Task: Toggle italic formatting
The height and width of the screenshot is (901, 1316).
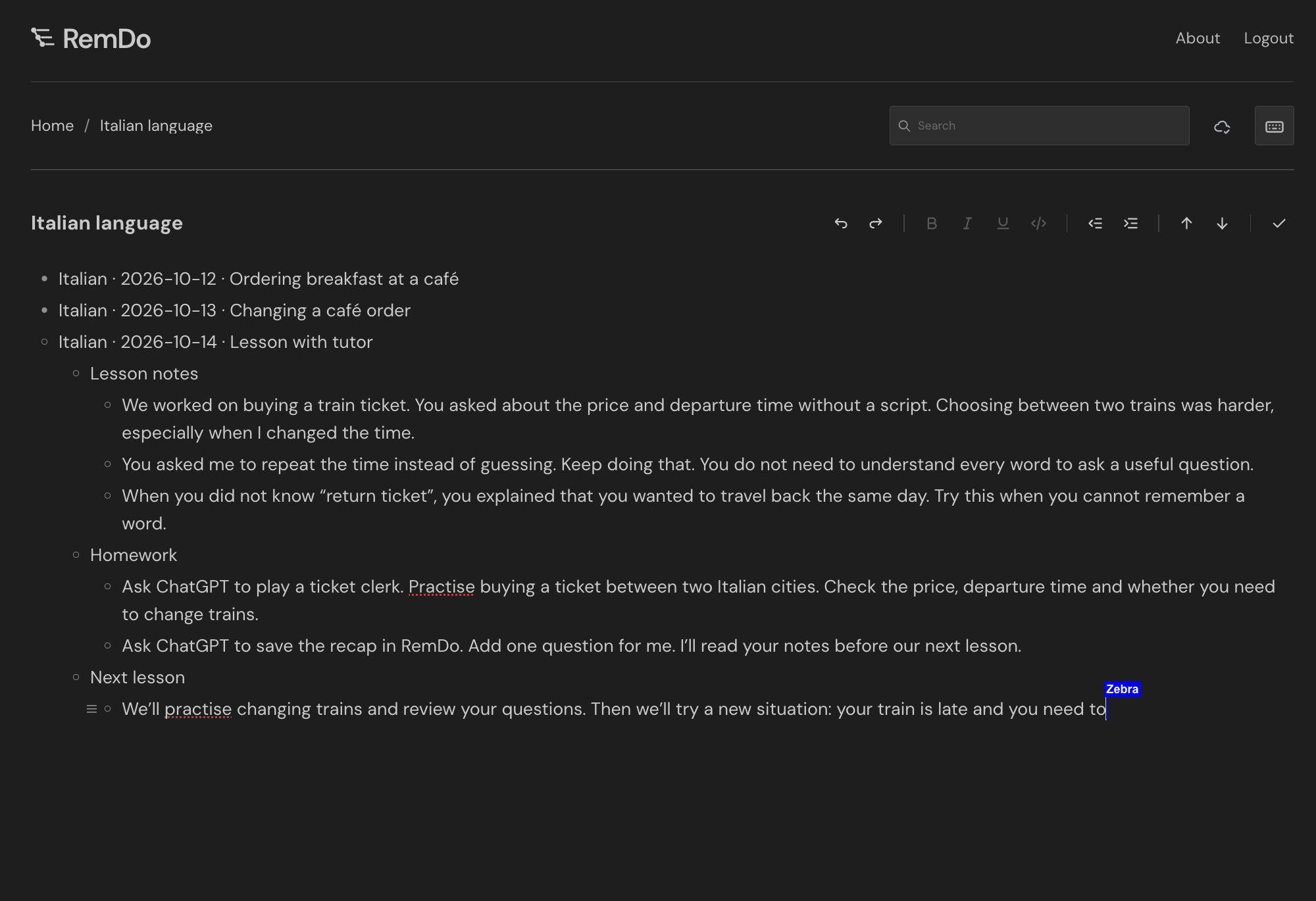Action: (x=967, y=224)
